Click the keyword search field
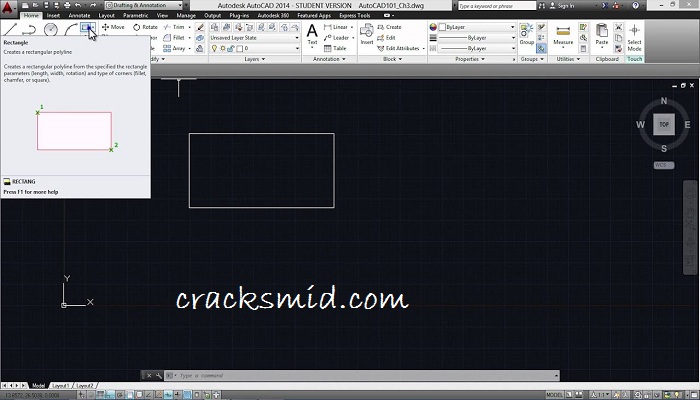The height and width of the screenshot is (400, 700). tap(496, 6)
